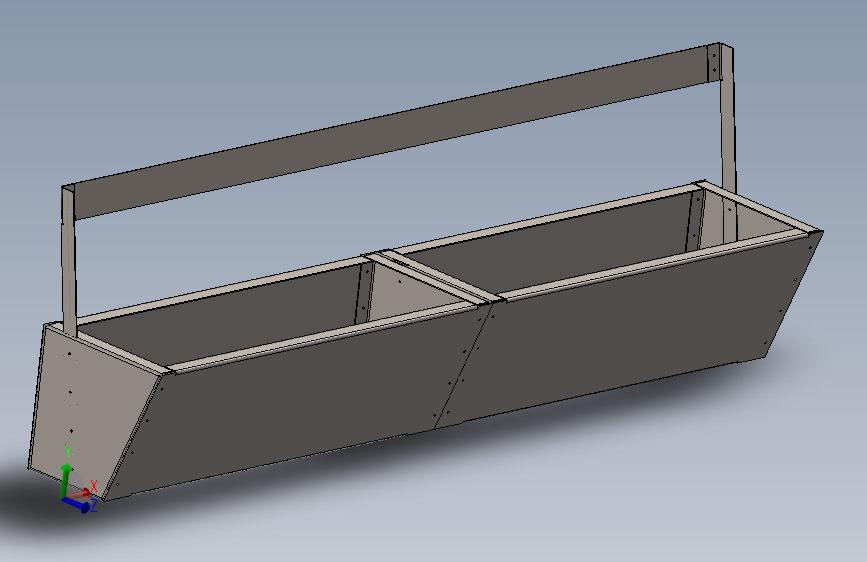The image size is (867, 562).
Task: Select the long top handle rail of the model
Action: pos(393,131)
